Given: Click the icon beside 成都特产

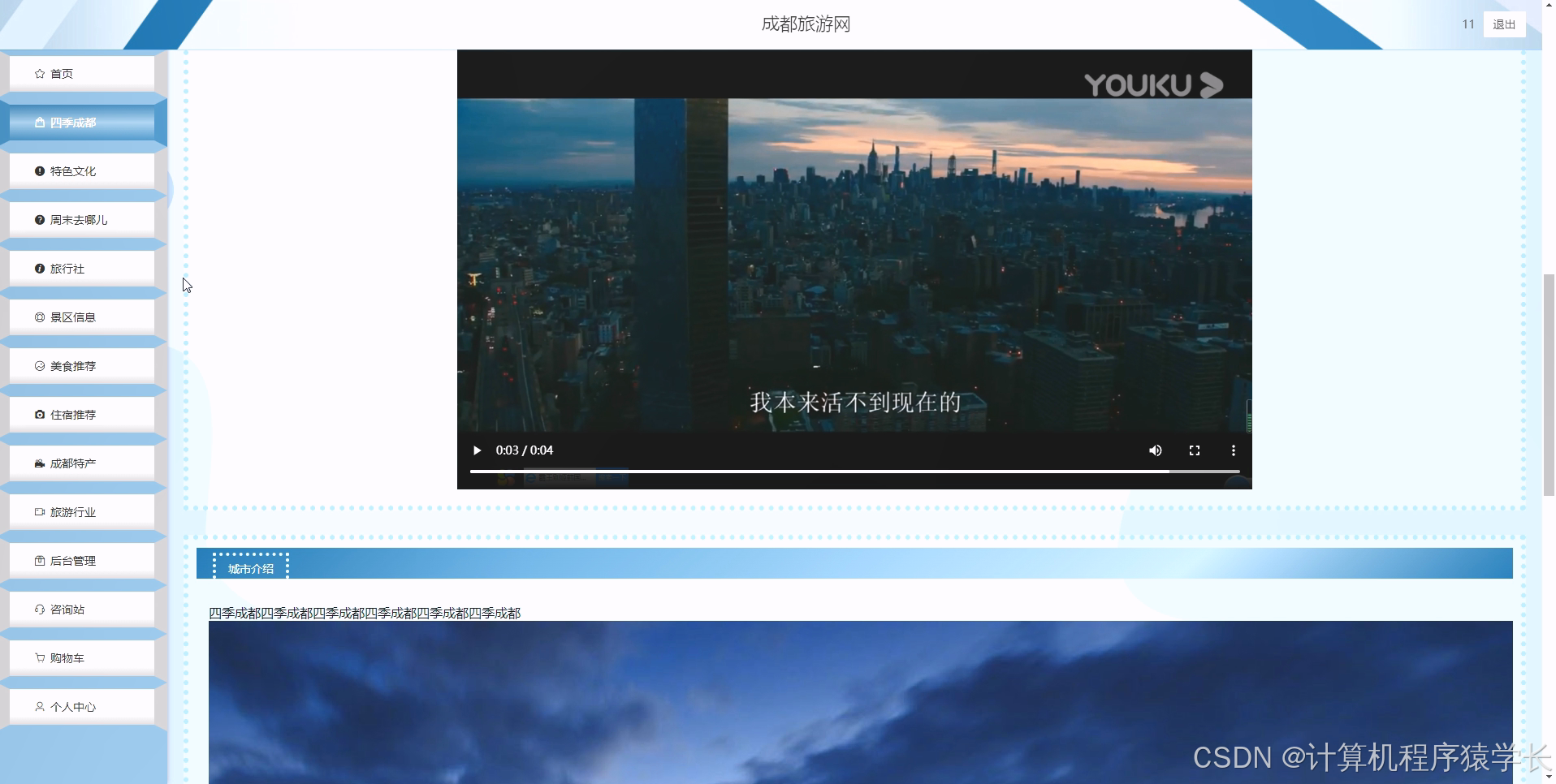Looking at the screenshot, I should tap(40, 463).
